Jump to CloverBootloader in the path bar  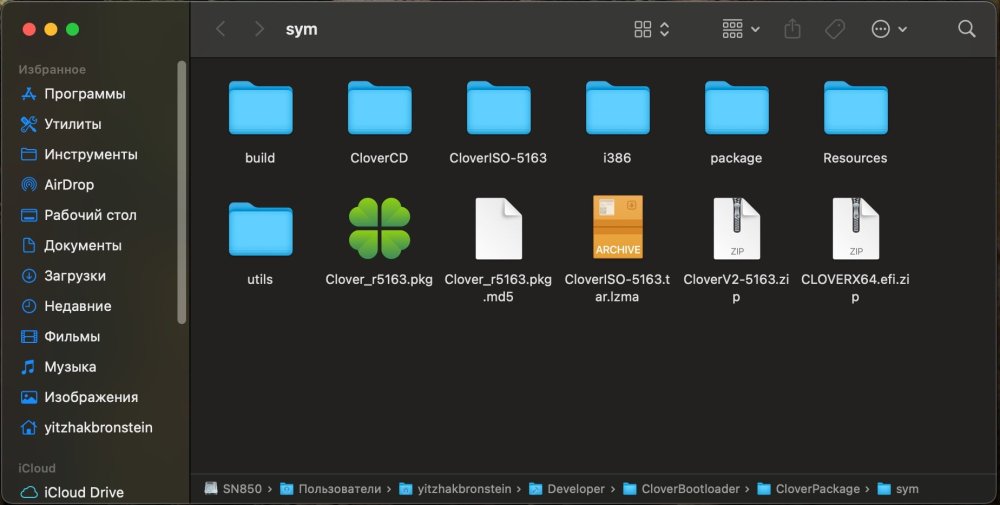pos(681,488)
